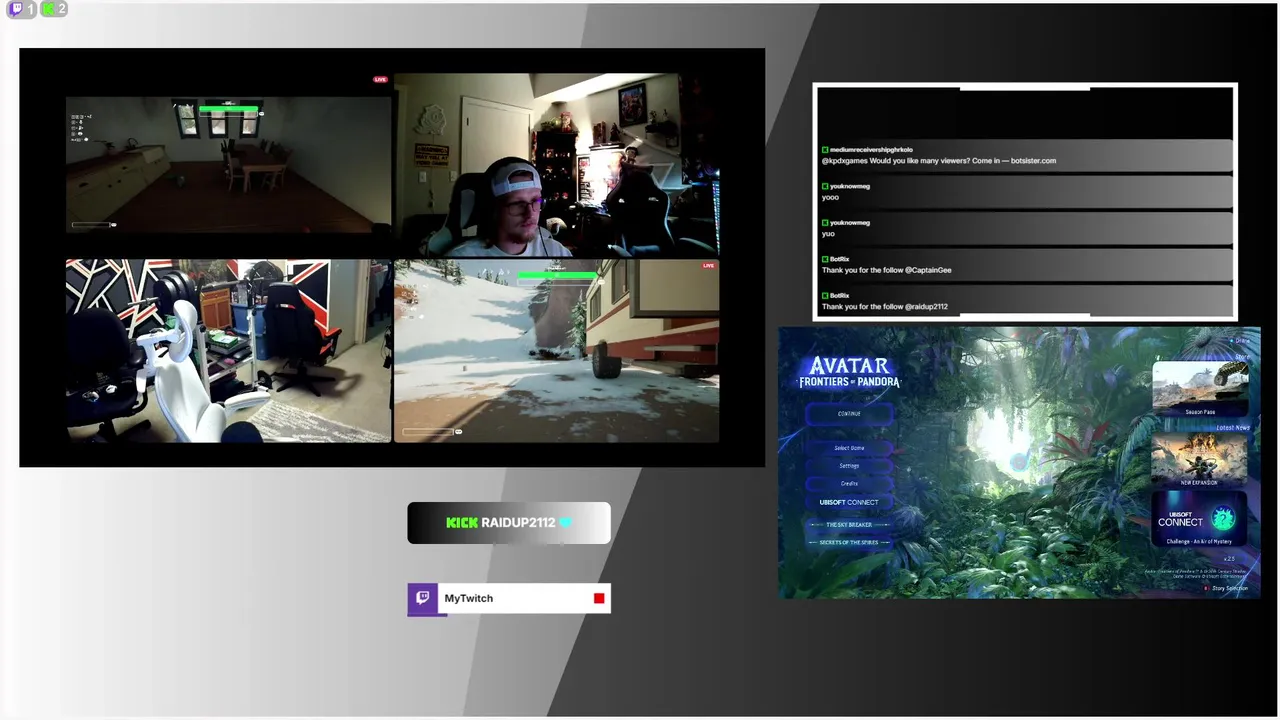Viewport: 1280px width, 720px height.
Task: Click the LIVE badge above the kitchen feed
Action: click(380, 79)
